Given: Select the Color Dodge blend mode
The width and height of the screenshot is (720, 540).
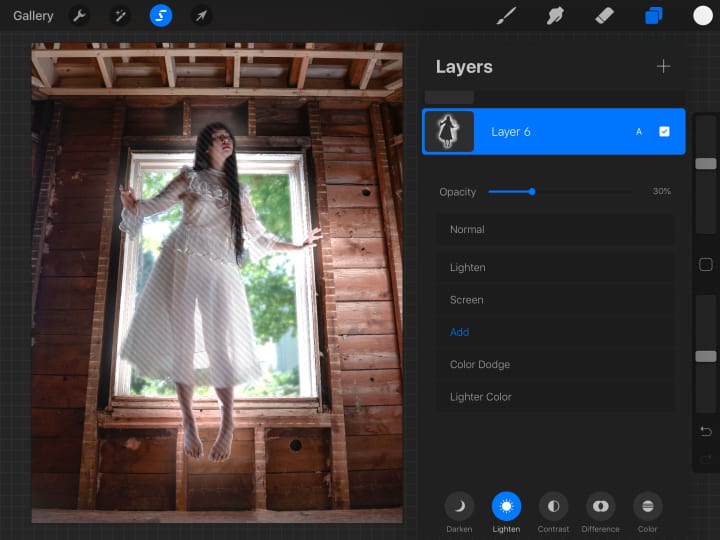Looking at the screenshot, I should pyautogui.click(x=479, y=365).
